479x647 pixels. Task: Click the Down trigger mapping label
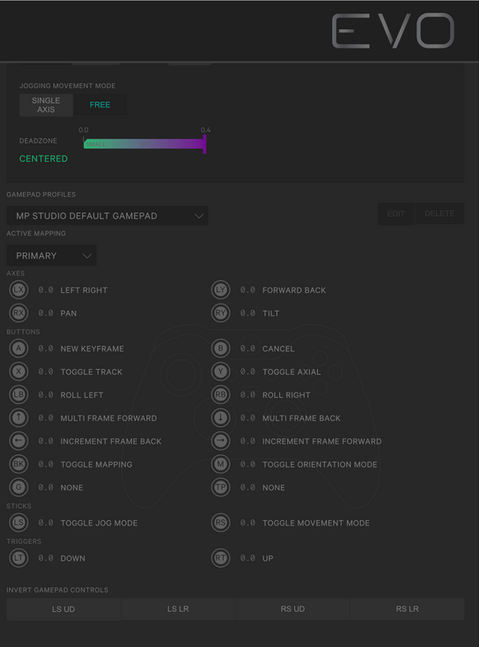click(x=73, y=558)
